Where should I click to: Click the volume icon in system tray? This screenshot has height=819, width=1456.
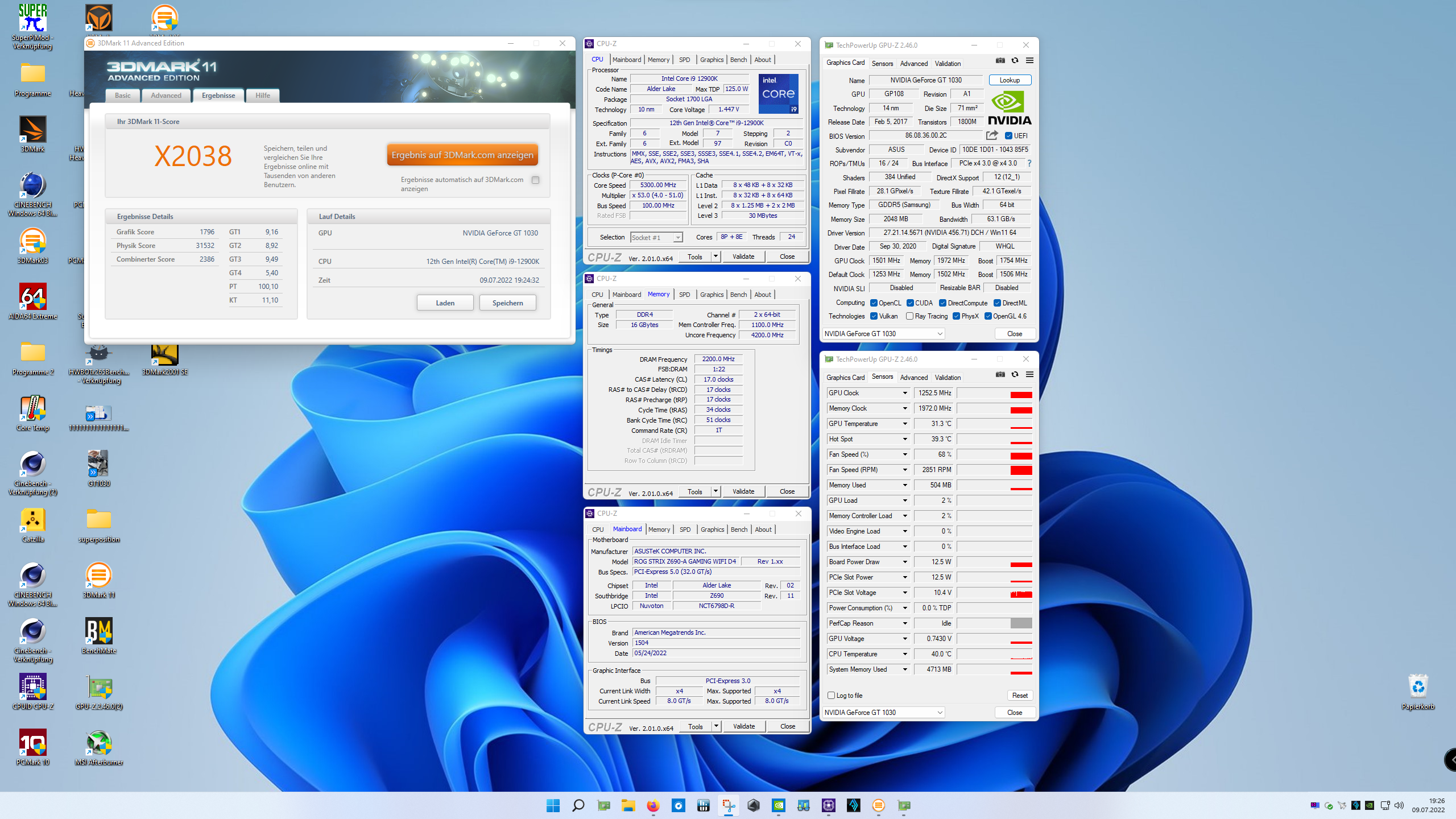(x=1399, y=805)
